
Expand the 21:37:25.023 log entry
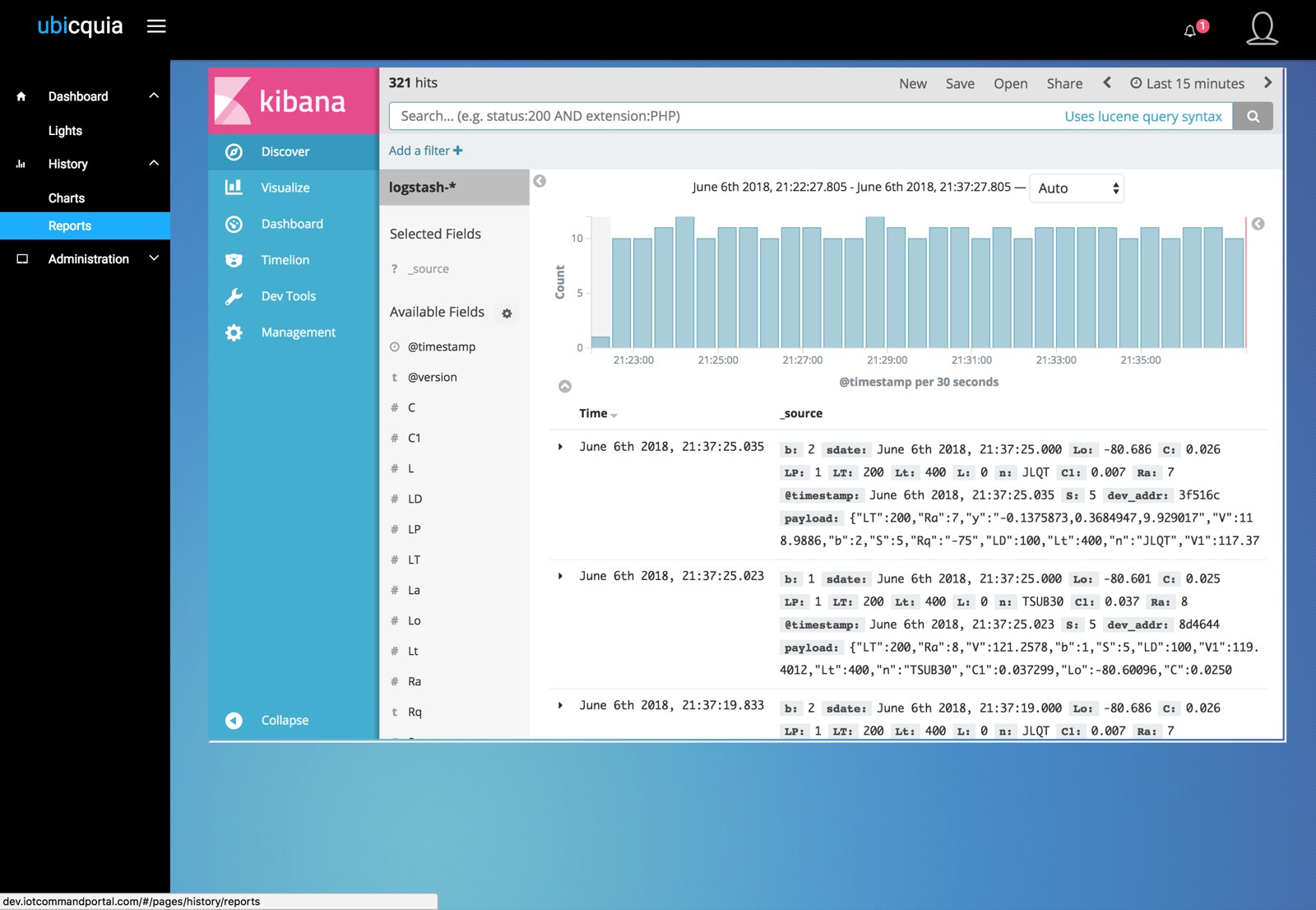click(561, 576)
